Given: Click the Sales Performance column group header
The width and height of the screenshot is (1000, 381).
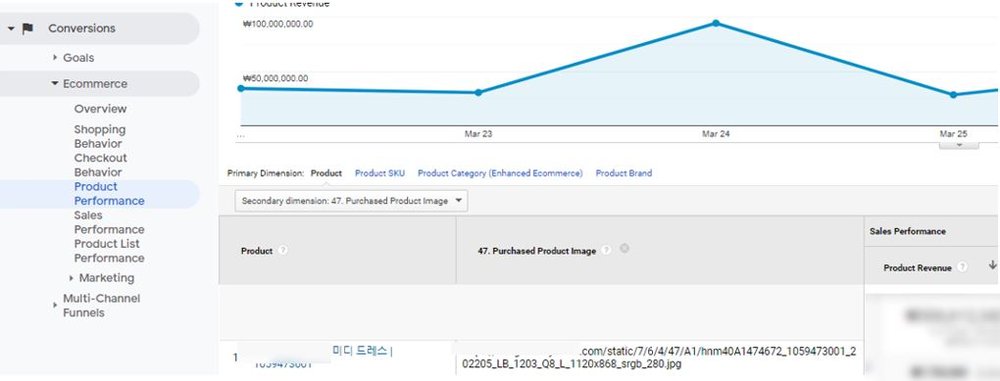Looking at the screenshot, I should point(908,231).
